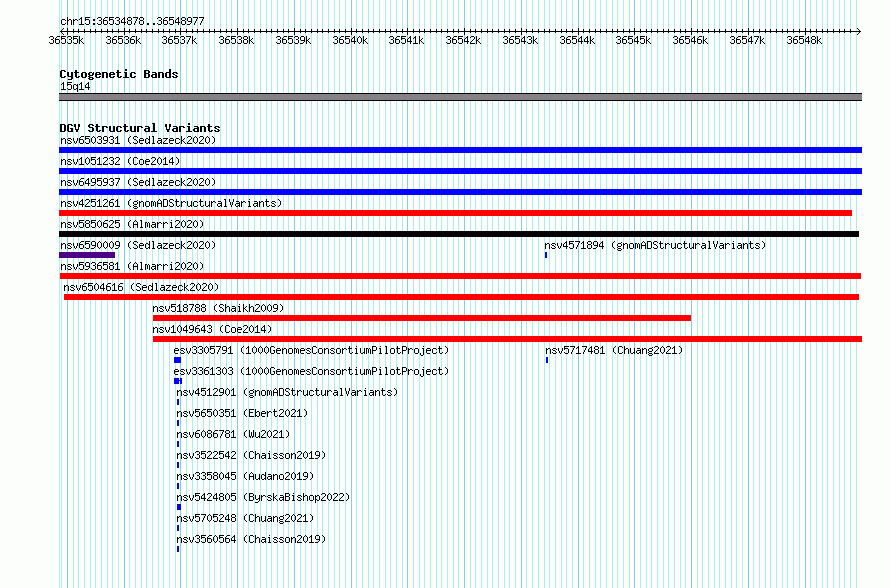Click the Cytogenetic Bands track title
890x588 pixels.
coord(119,74)
